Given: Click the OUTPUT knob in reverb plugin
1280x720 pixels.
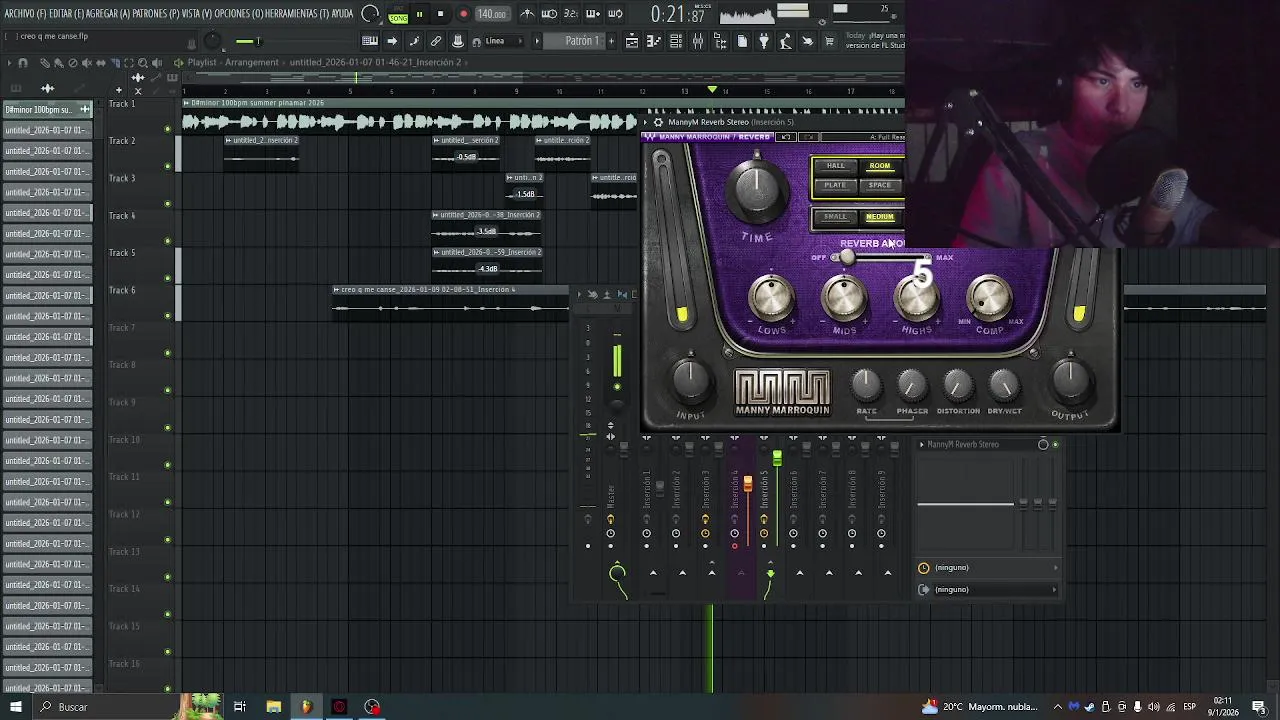Looking at the screenshot, I should click(1069, 381).
